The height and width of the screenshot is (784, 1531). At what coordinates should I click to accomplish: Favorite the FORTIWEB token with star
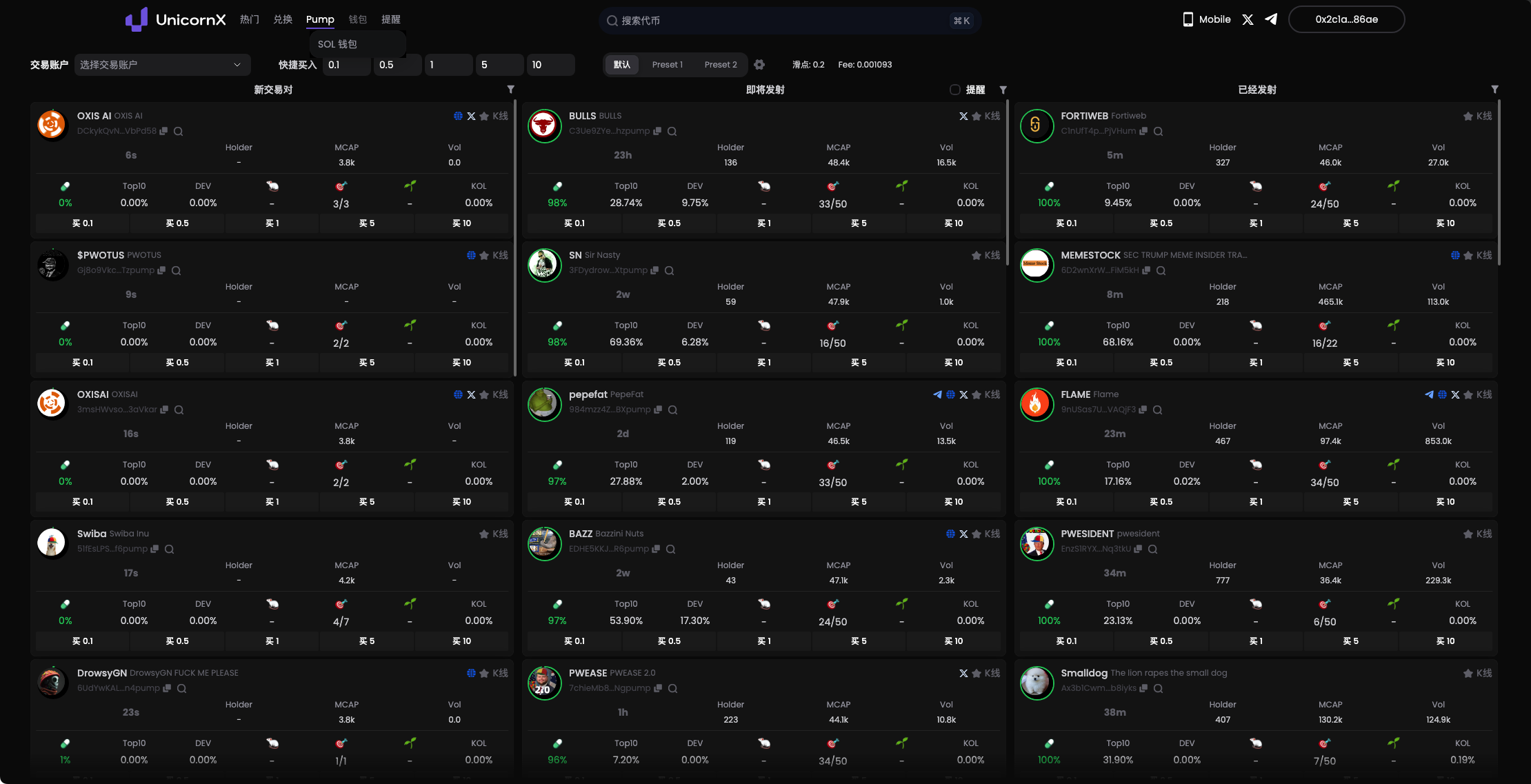pos(1468,116)
